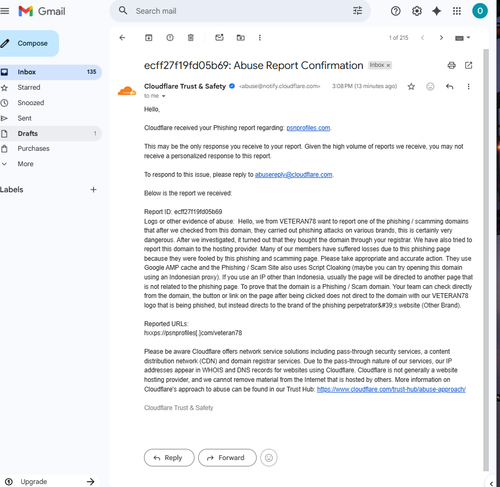Open the main menu hamburger icon

(x=4, y=11)
